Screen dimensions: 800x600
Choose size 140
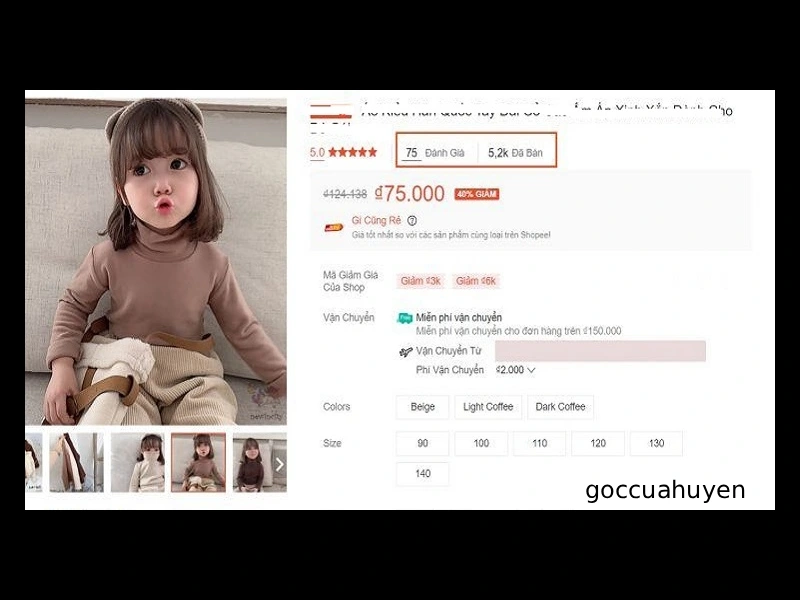point(422,474)
